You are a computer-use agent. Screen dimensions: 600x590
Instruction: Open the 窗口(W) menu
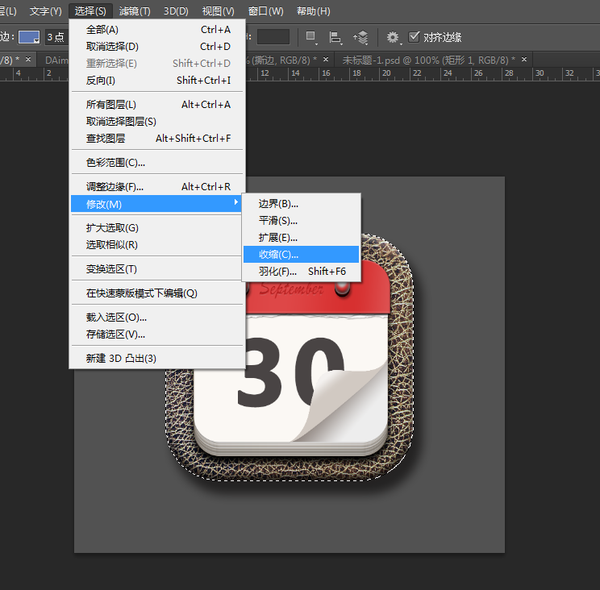pyautogui.click(x=266, y=11)
